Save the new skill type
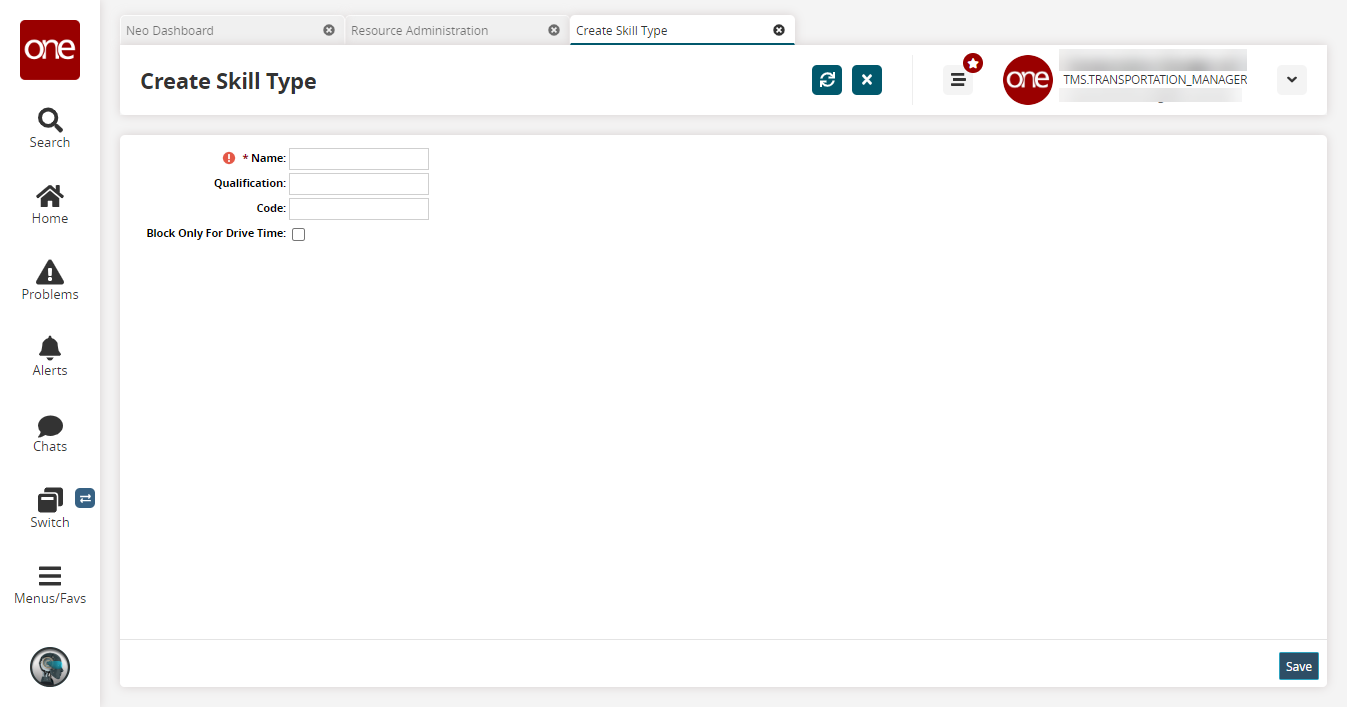 pos(1299,666)
